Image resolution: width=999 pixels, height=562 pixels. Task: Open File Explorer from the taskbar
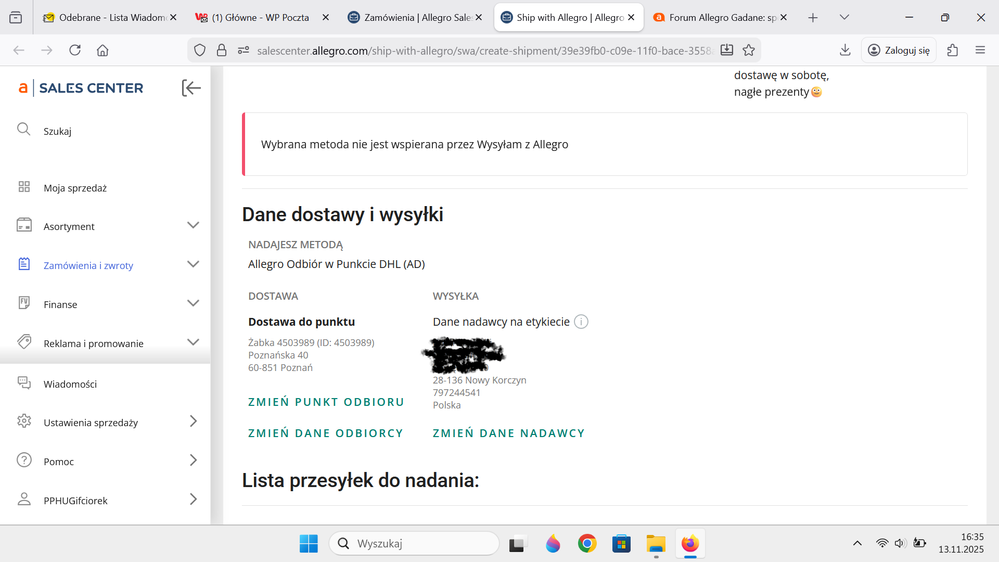[x=655, y=544]
